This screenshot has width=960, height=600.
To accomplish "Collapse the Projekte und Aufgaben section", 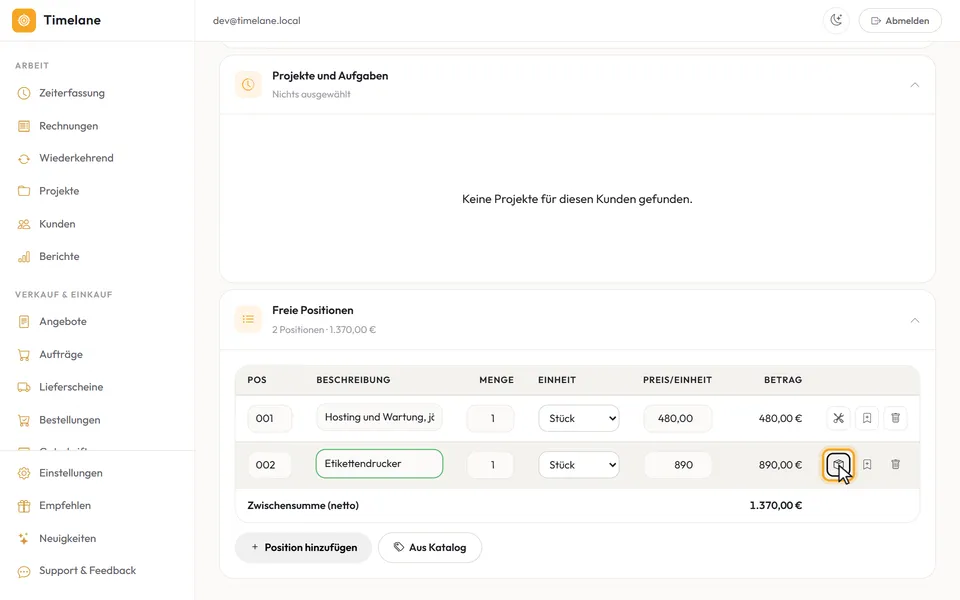I will pyautogui.click(x=915, y=85).
